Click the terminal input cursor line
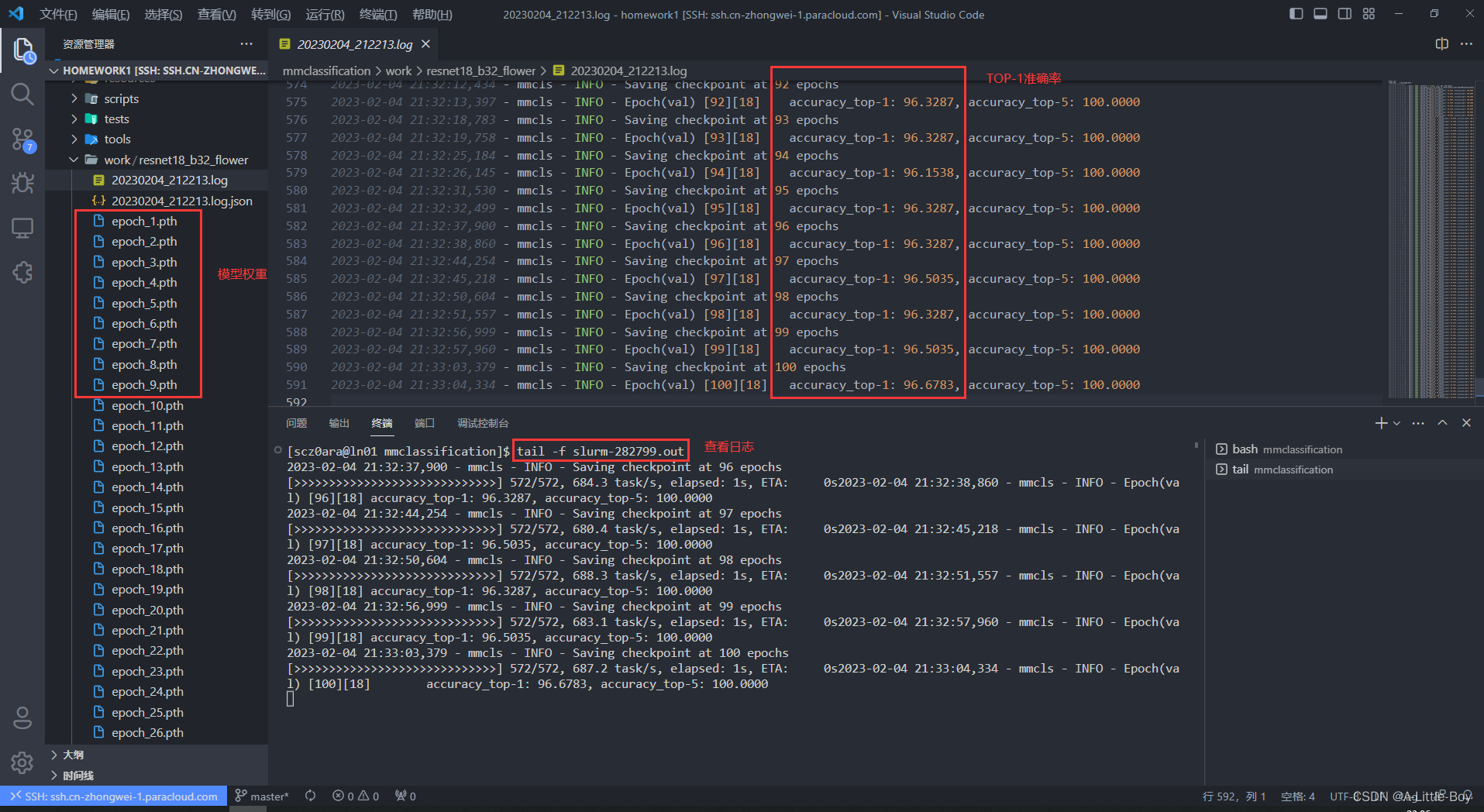 (x=291, y=699)
